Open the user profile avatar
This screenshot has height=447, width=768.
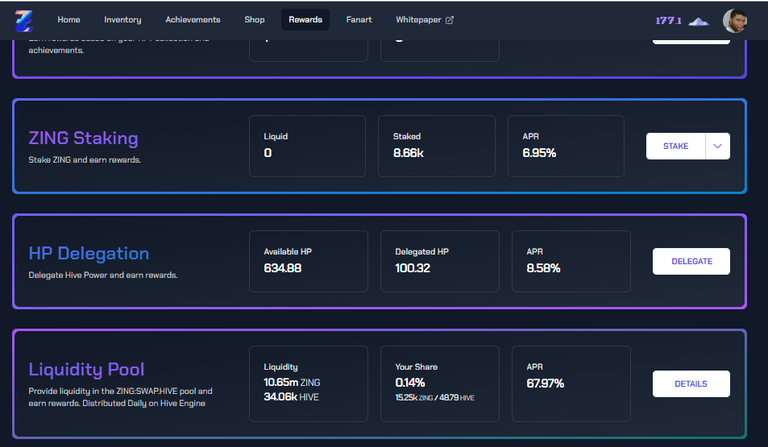coord(735,21)
